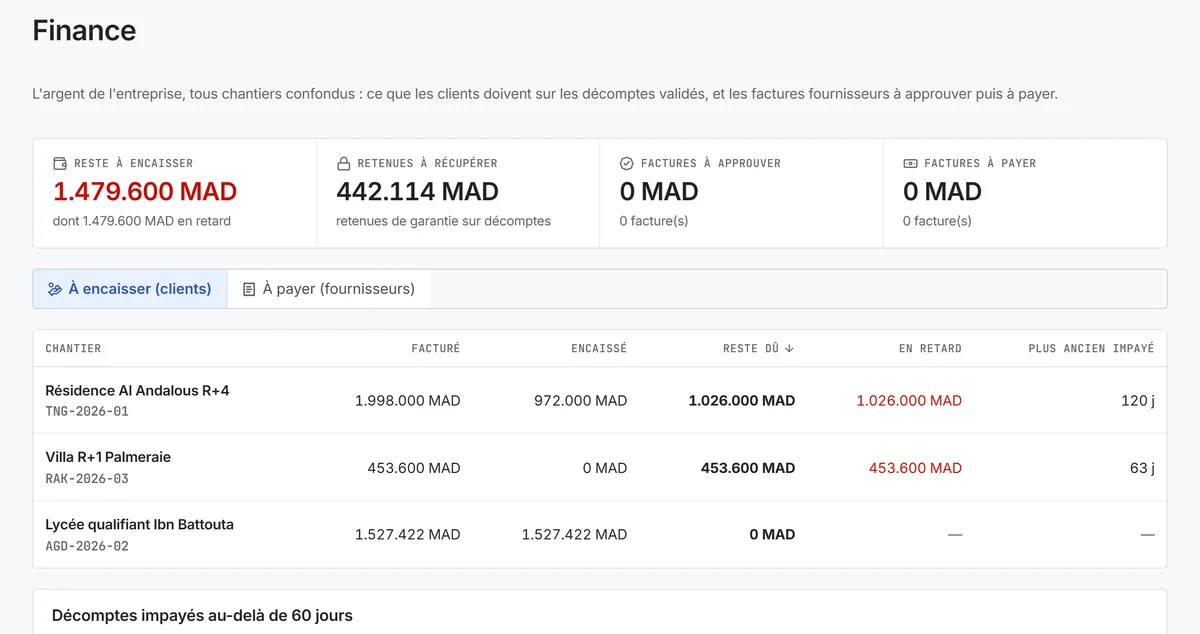Sort by the Encaissé column header
The width and height of the screenshot is (1200, 634).
pos(599,349)
